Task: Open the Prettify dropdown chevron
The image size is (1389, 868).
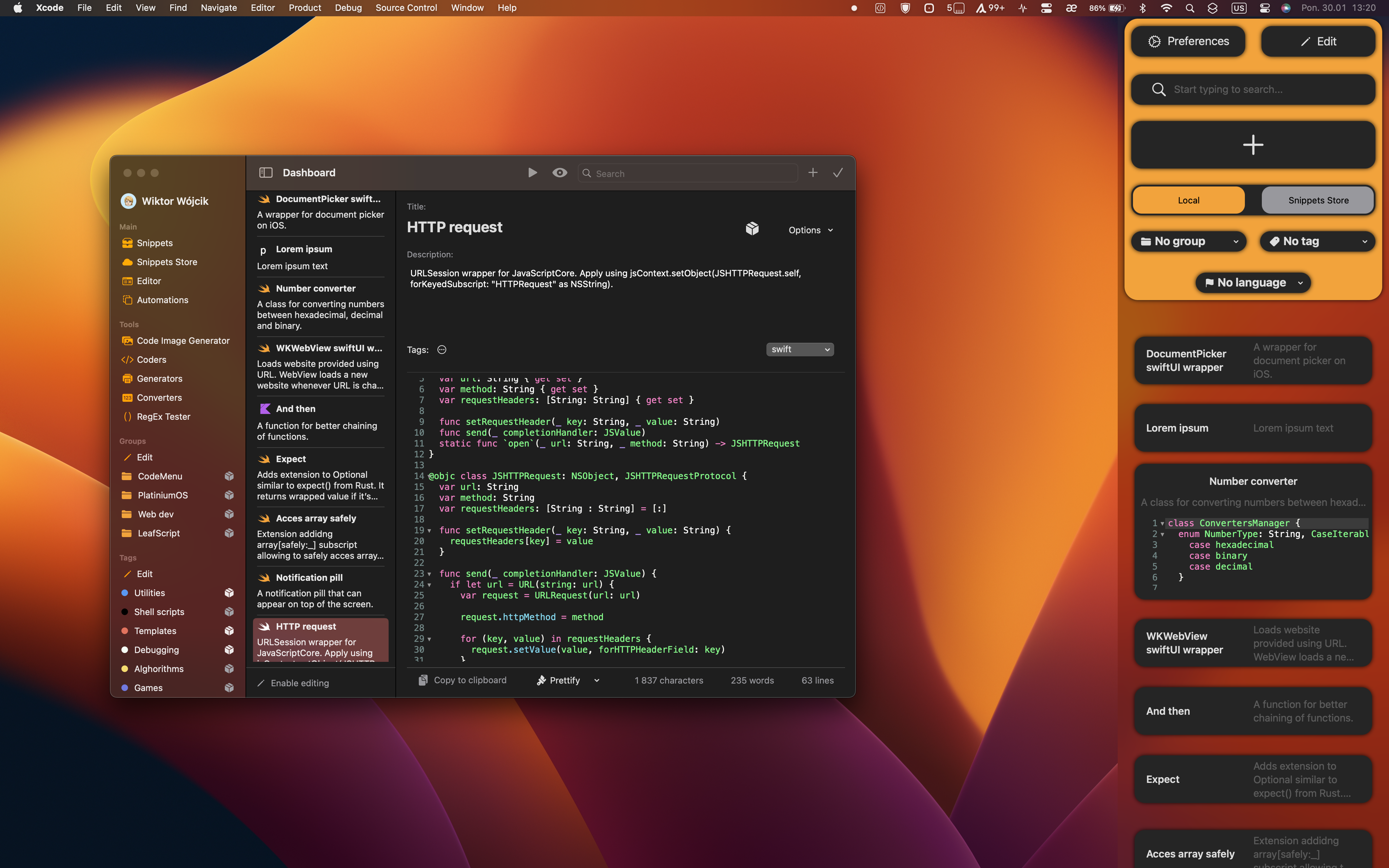Action: (x=597, y=680)
